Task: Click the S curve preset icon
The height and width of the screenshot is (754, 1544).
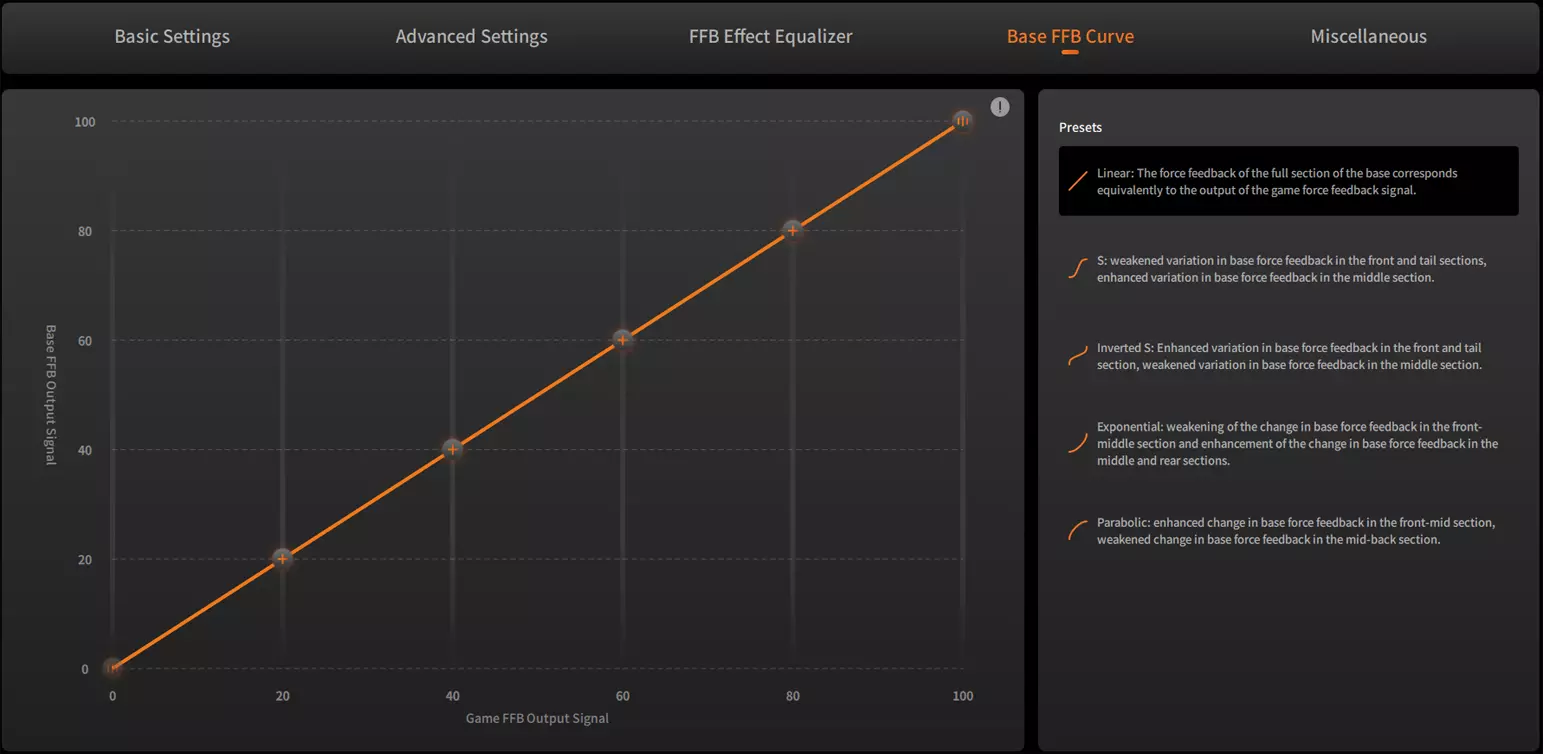Action: point(1077,269)
